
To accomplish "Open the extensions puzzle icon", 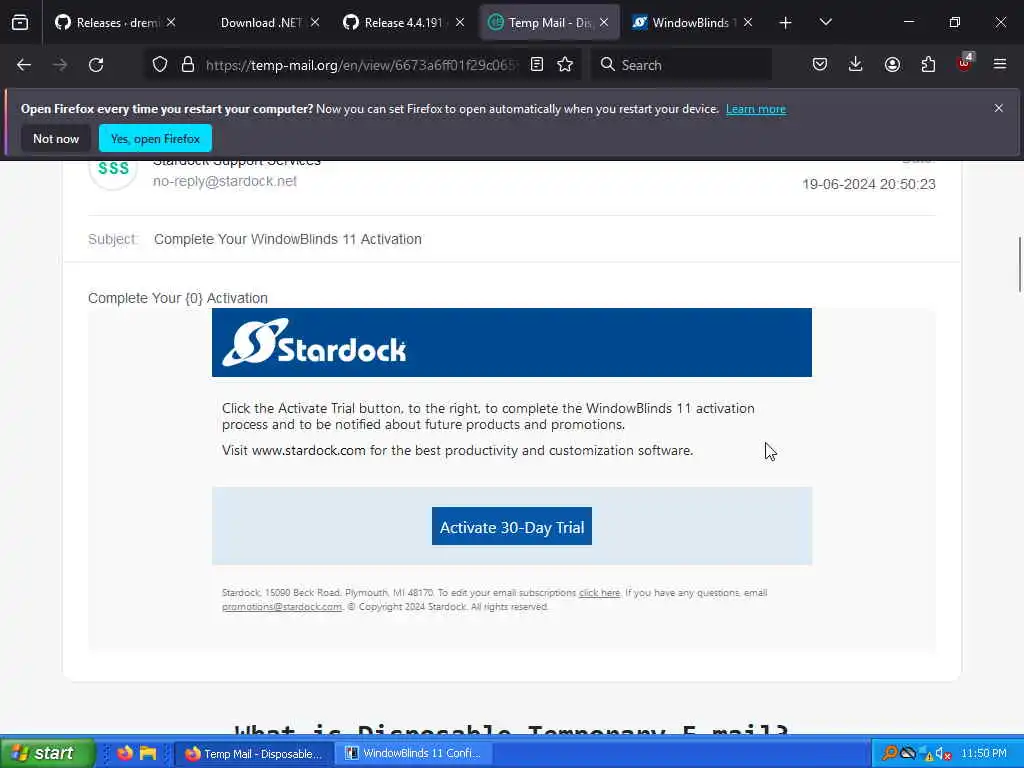I will (x=928, y=65).
